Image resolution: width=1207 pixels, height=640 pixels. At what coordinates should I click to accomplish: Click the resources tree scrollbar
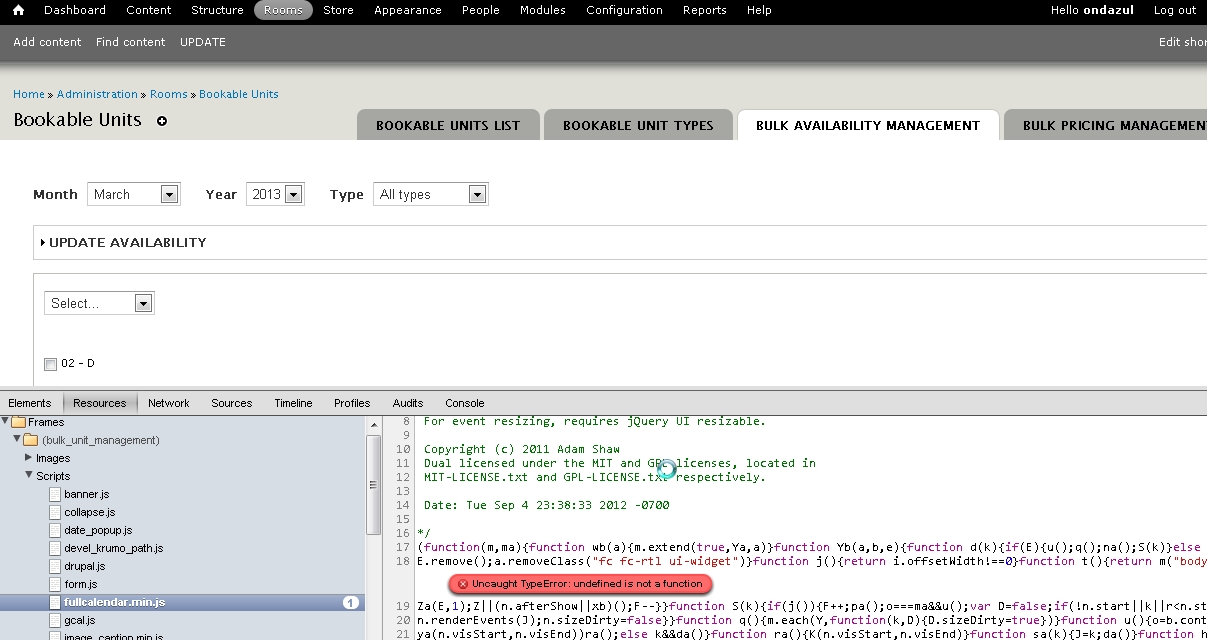[x=373, y=485]
